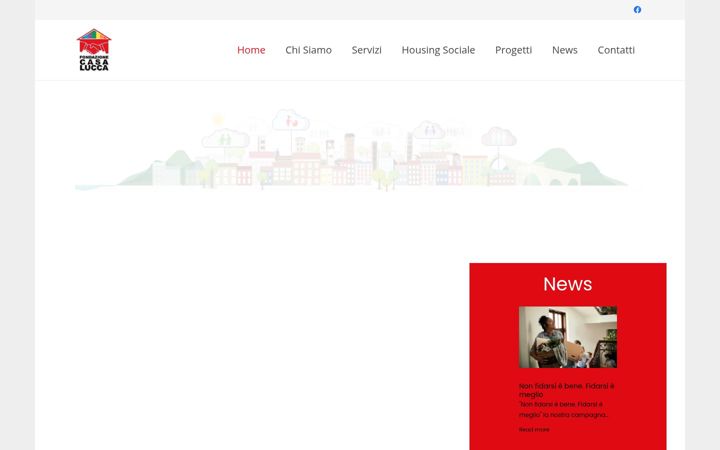Click the cloud with the red figures
The image size is (720, 450).
(x=291, y=120)
